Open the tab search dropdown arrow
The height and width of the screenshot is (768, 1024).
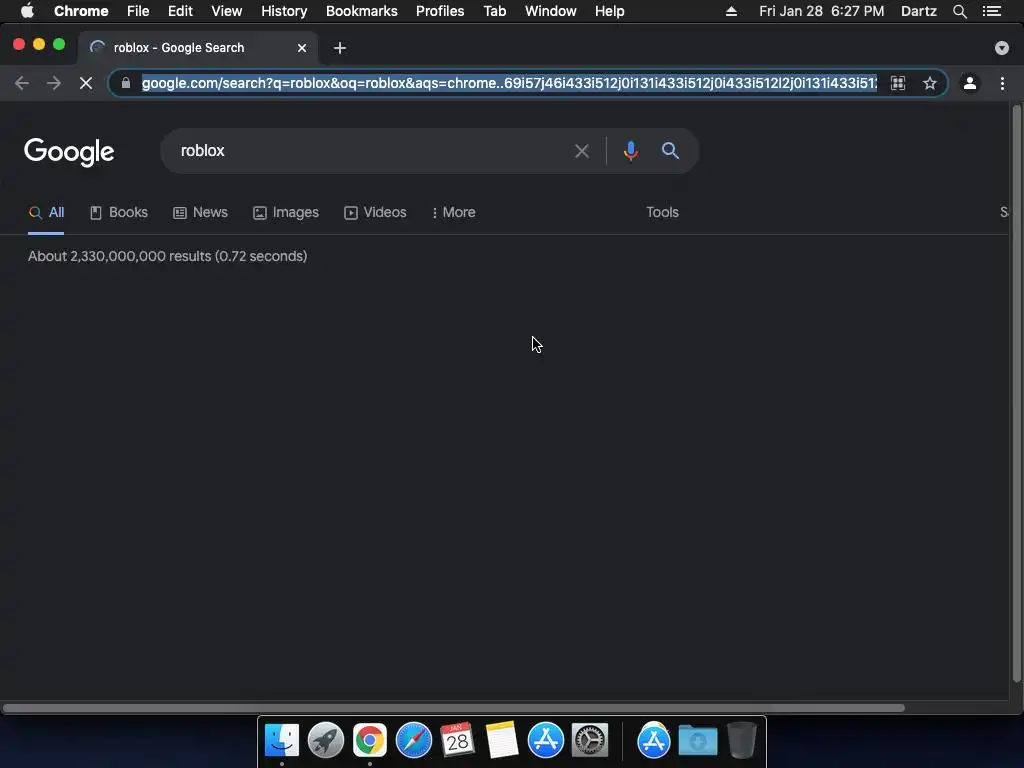tap(1002, 48)
